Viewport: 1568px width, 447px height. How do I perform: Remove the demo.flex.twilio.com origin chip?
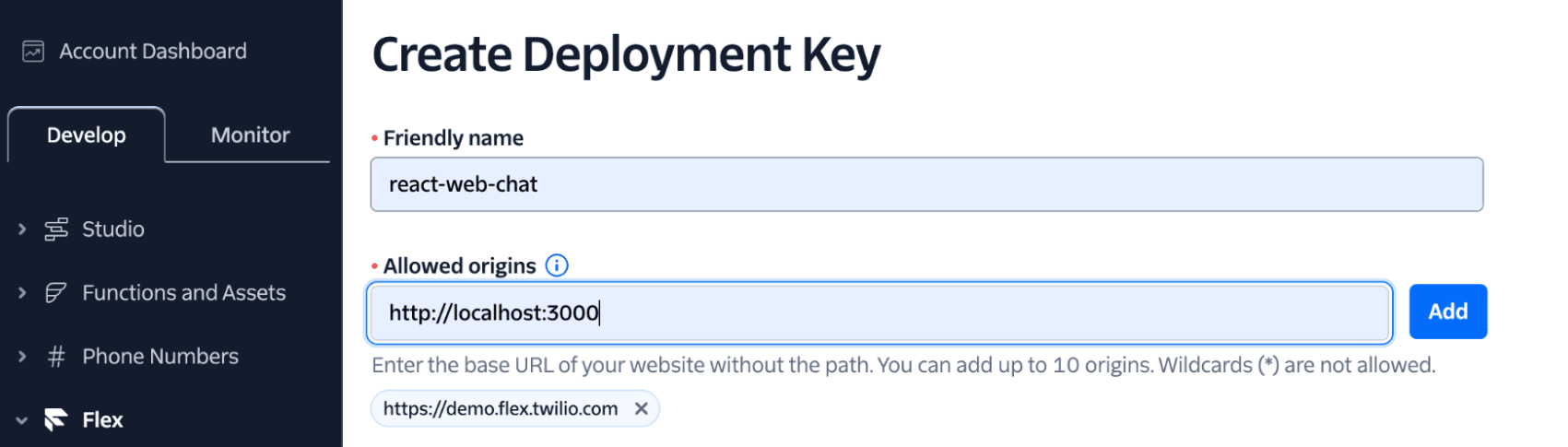(x=642, y=408)
